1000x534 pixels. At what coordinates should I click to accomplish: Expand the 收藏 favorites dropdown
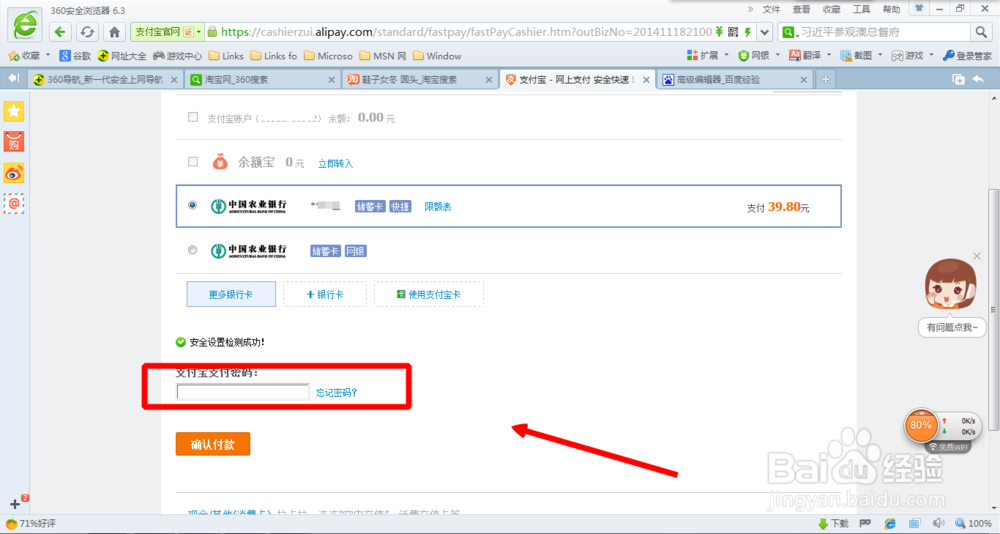coord(48,56)
